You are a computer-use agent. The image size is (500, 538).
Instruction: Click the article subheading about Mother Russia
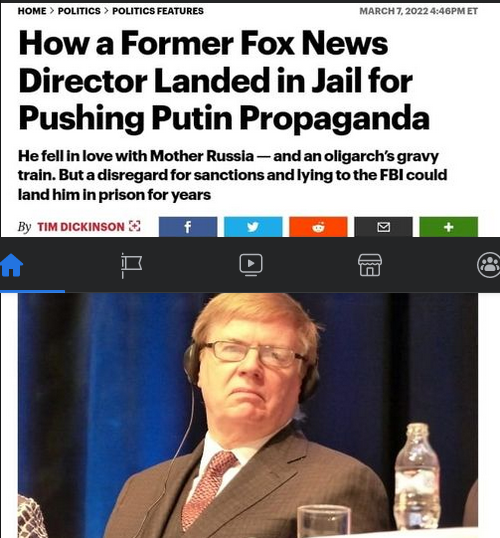click(232, 175)
